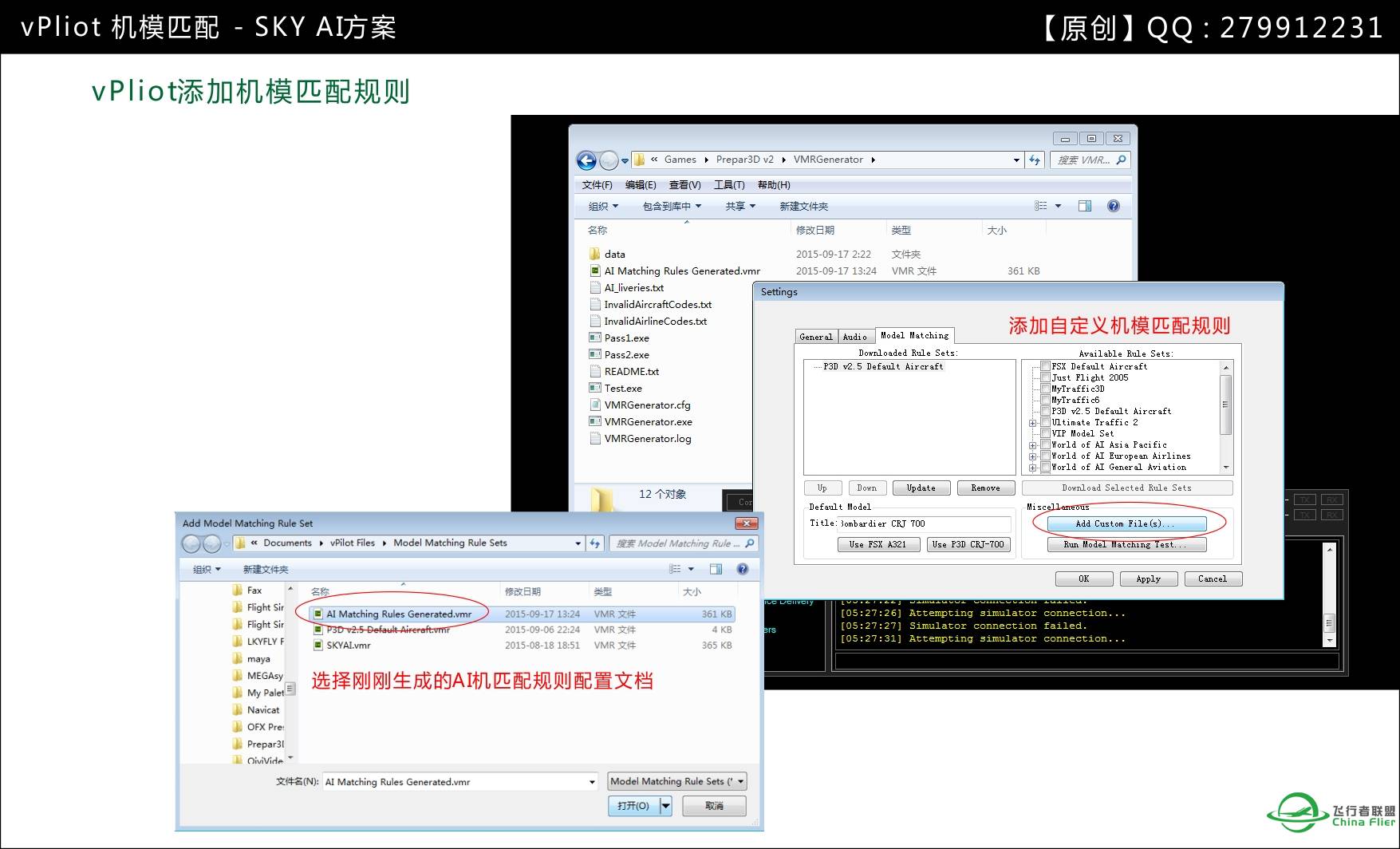Click back arrow in Add Model Matching dialog
Image resolution: width=1400 pixels, height=849 pixels.
tap(191, 543)
